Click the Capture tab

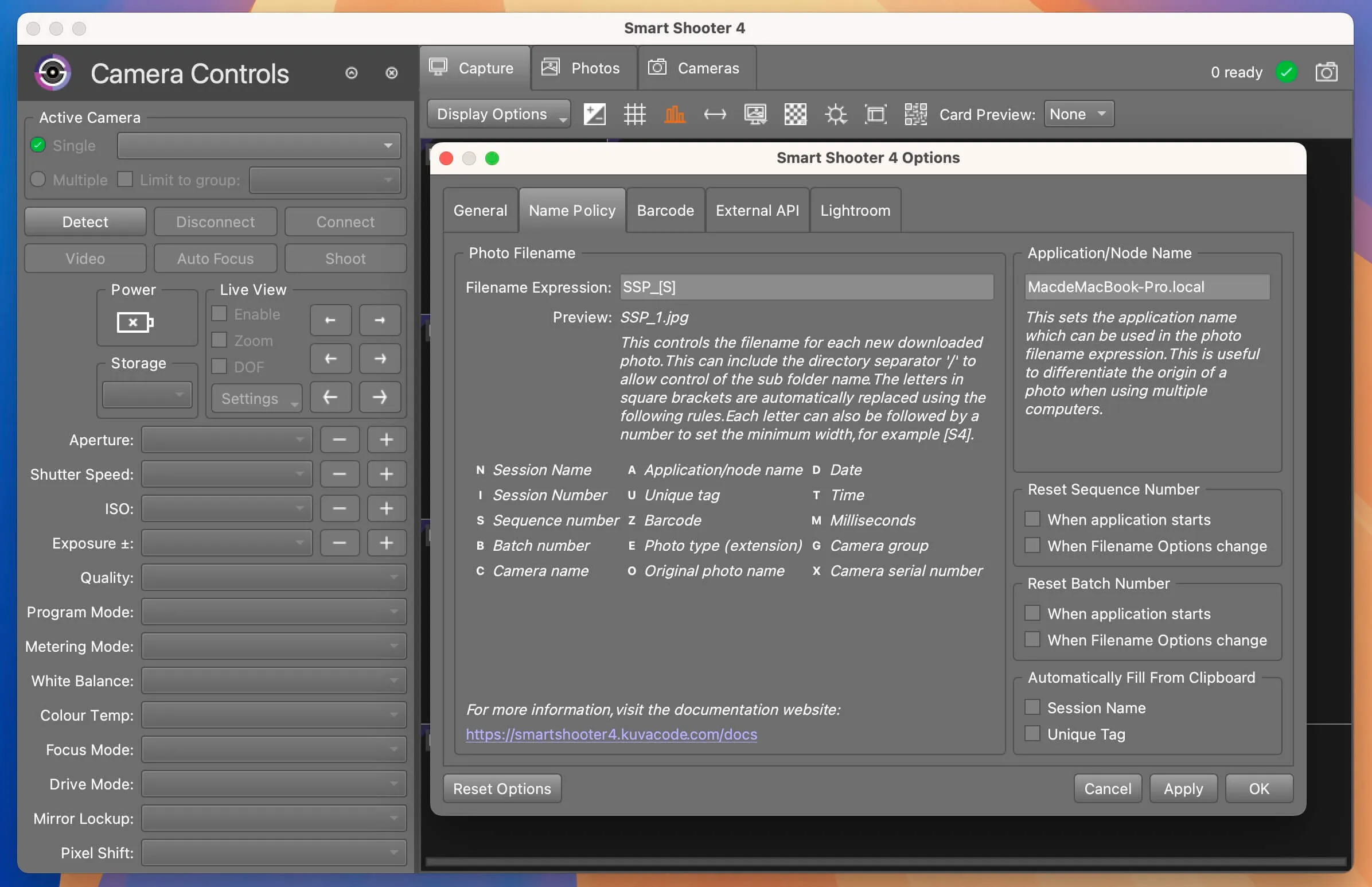tap(475, 68)
